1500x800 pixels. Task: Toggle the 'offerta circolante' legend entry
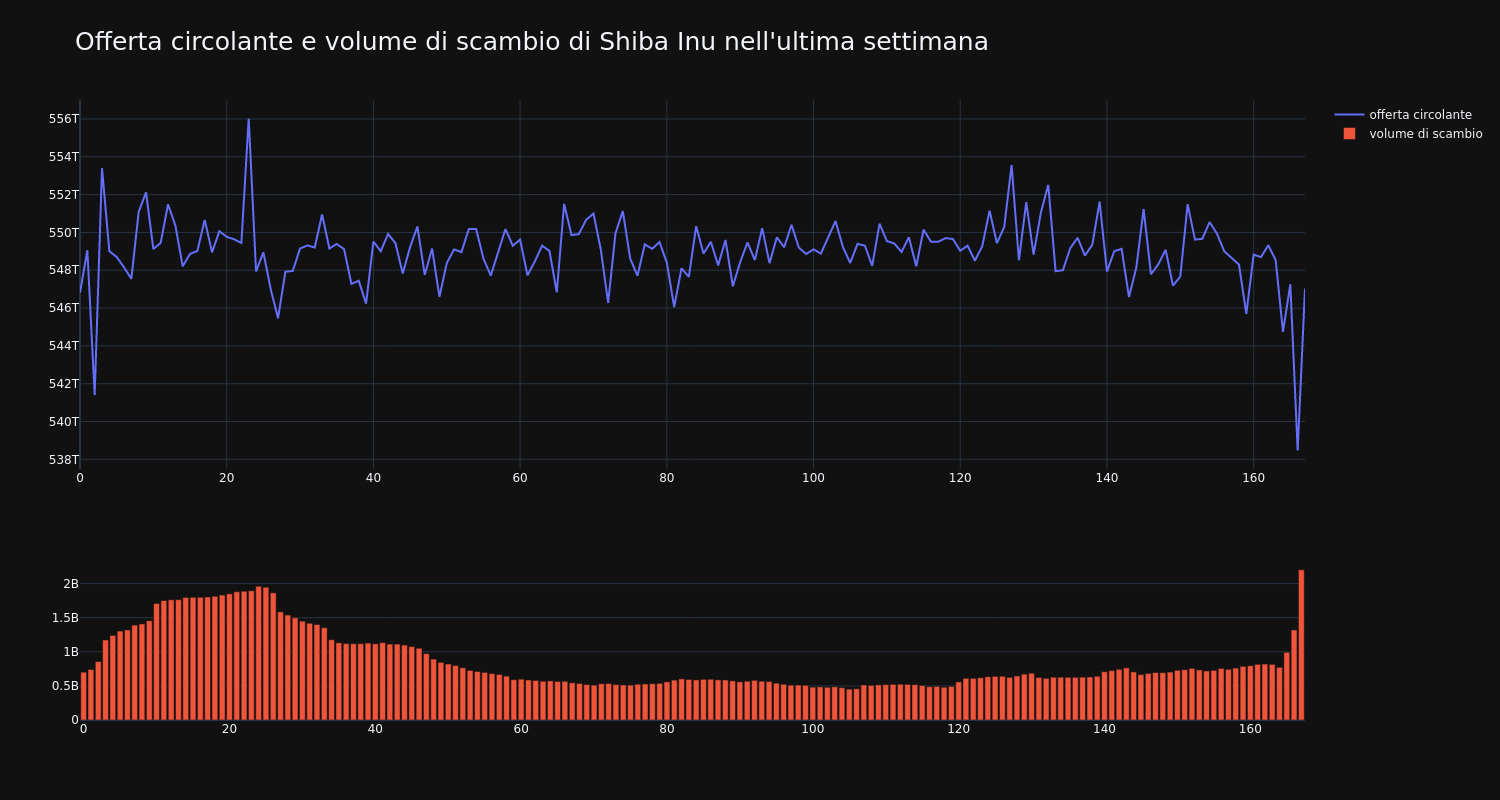(1409, 115)
